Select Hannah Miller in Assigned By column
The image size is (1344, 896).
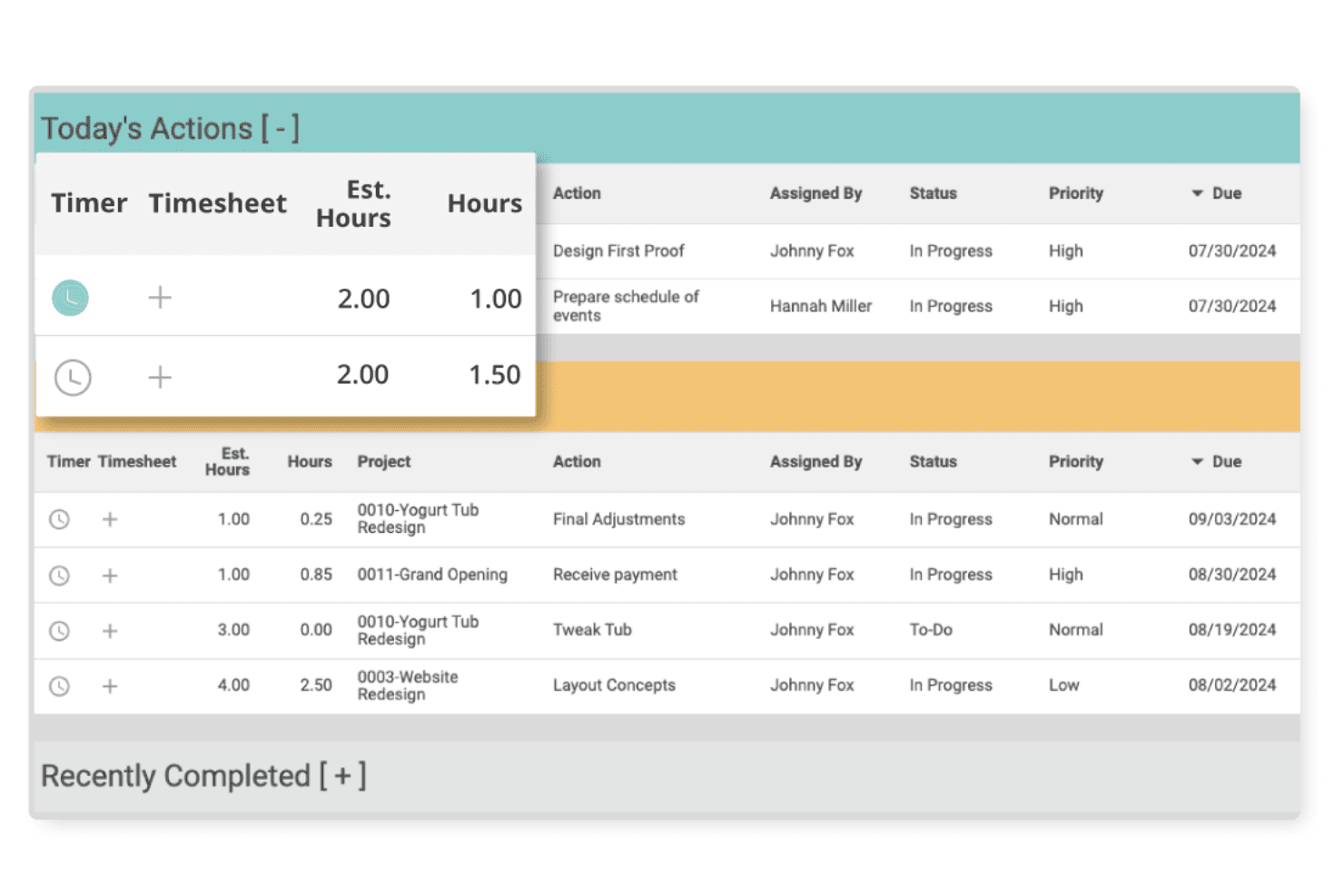pyautogui.click(x=821, y=307)
